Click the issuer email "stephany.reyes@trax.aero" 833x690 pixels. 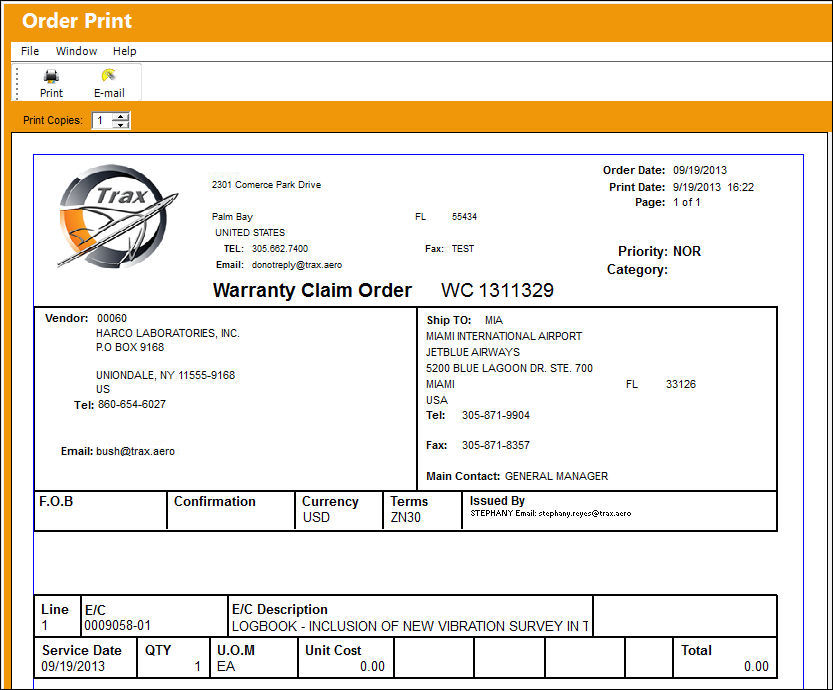[584, 513]
